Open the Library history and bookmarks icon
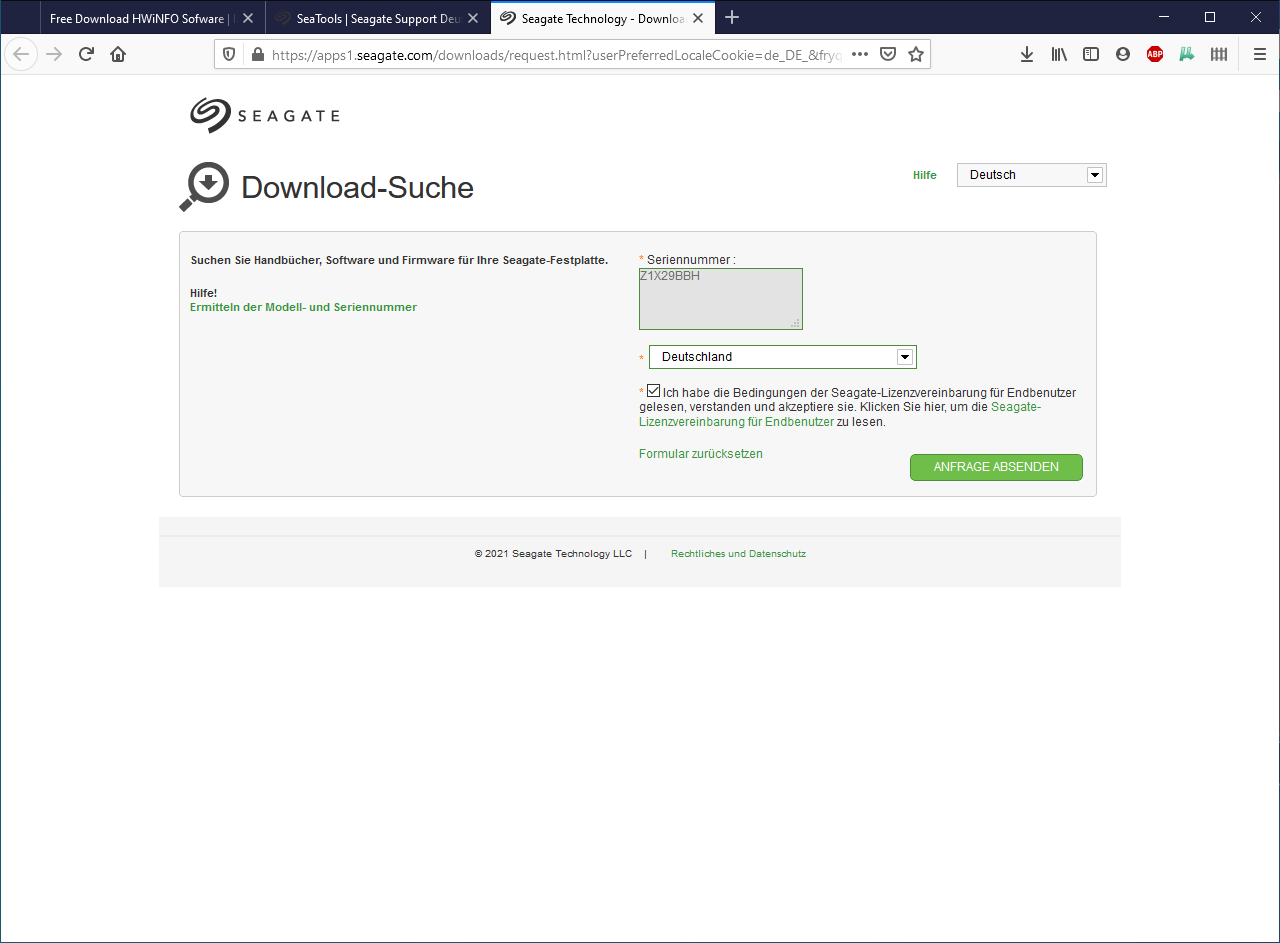This screenshot has height=943, width=1280. (x=1059, y=54)
